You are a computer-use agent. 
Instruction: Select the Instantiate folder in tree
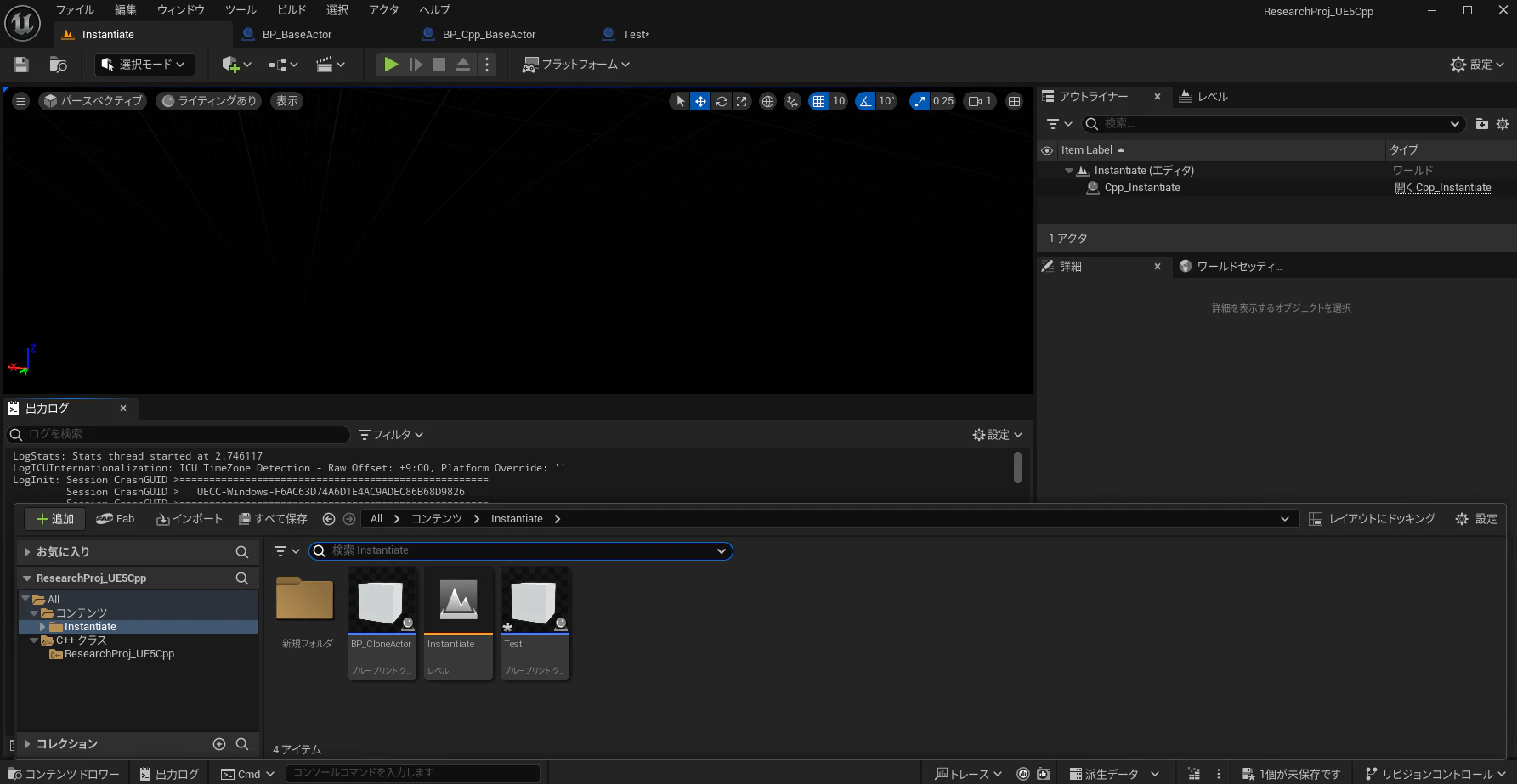tap(90, 627)
